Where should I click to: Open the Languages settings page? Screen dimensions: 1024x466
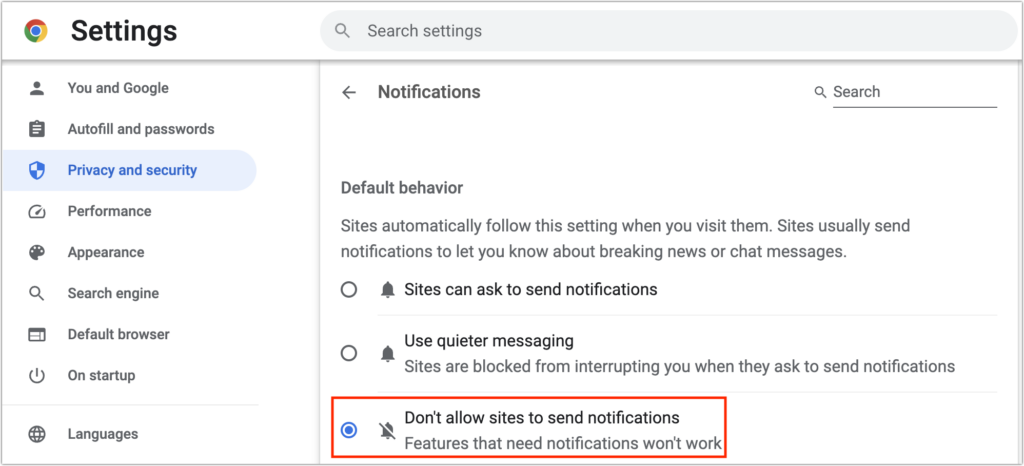point(103,434)
